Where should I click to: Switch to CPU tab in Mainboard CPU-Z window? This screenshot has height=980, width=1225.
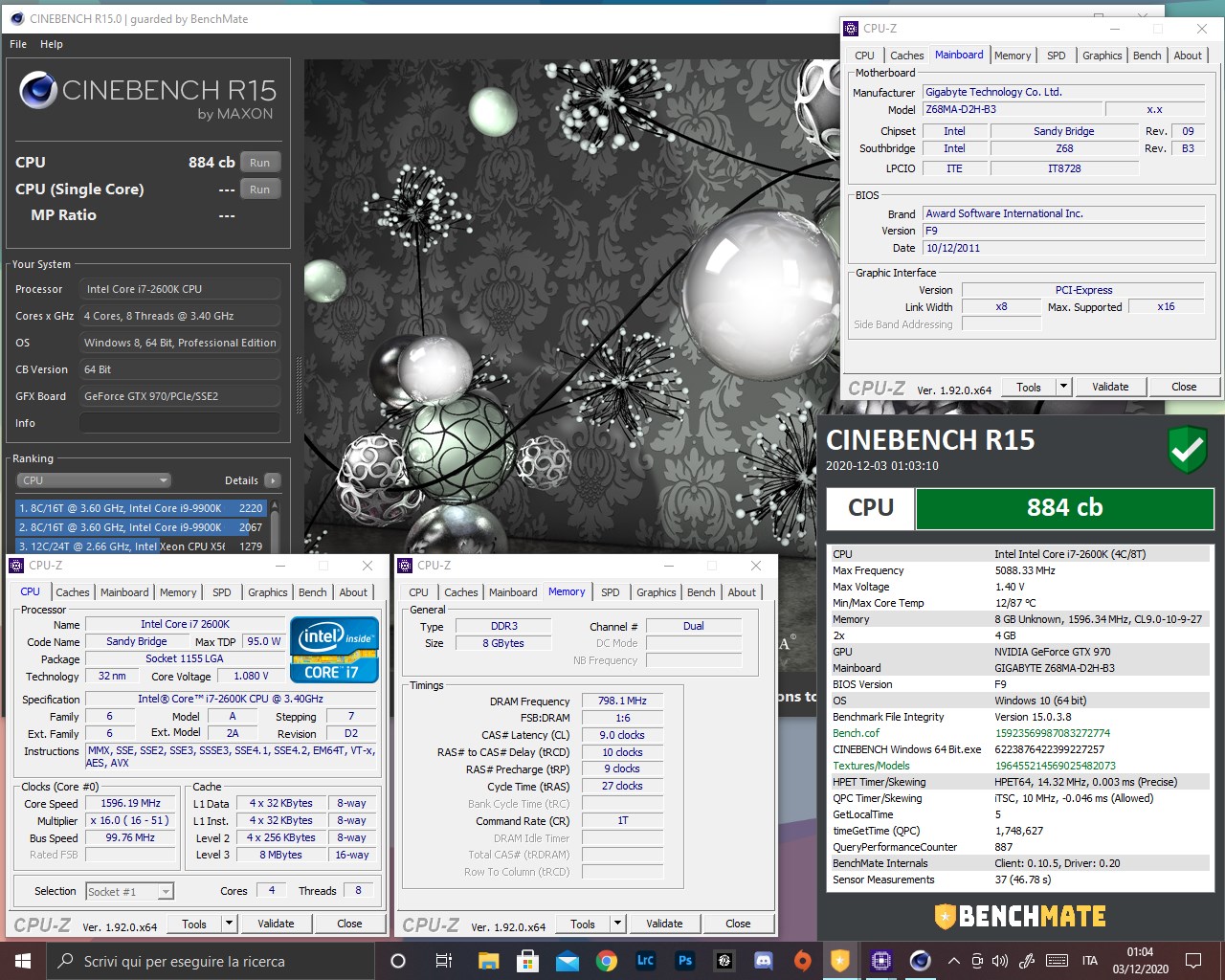pyautogui.click(x=864, y=56)
